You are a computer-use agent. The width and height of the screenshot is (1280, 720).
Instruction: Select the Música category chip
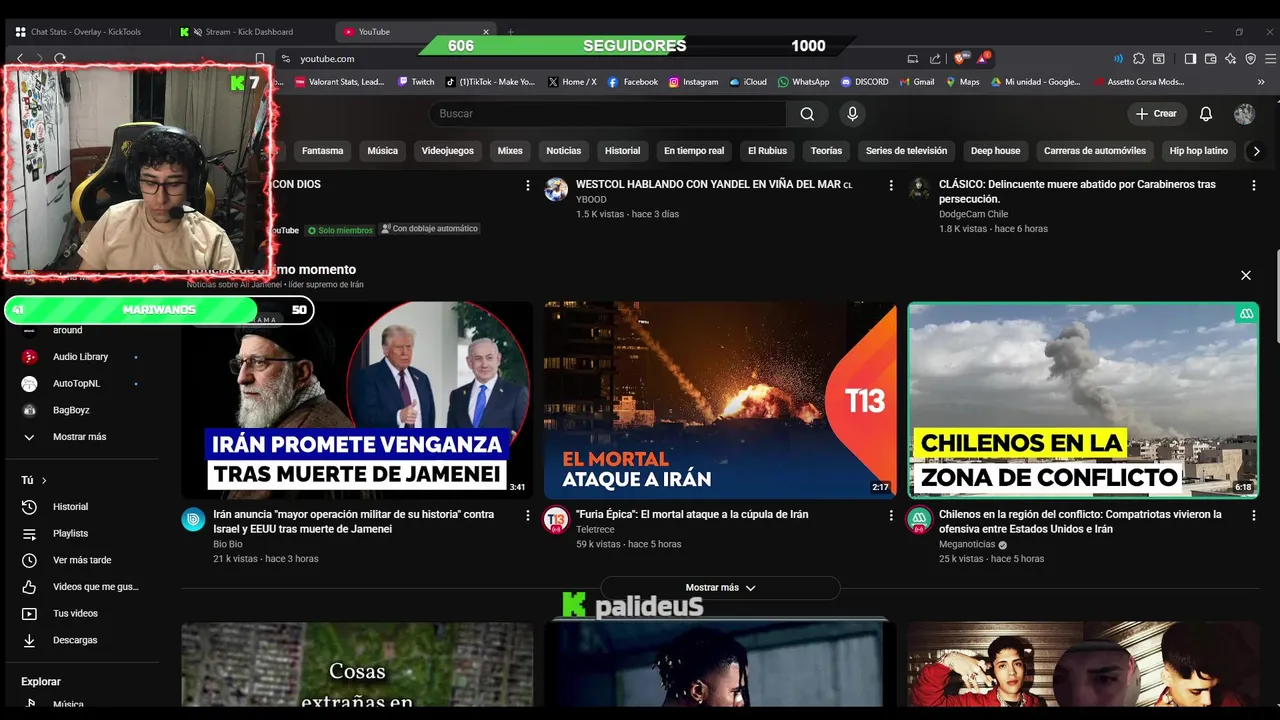click(x=382, y=151)
